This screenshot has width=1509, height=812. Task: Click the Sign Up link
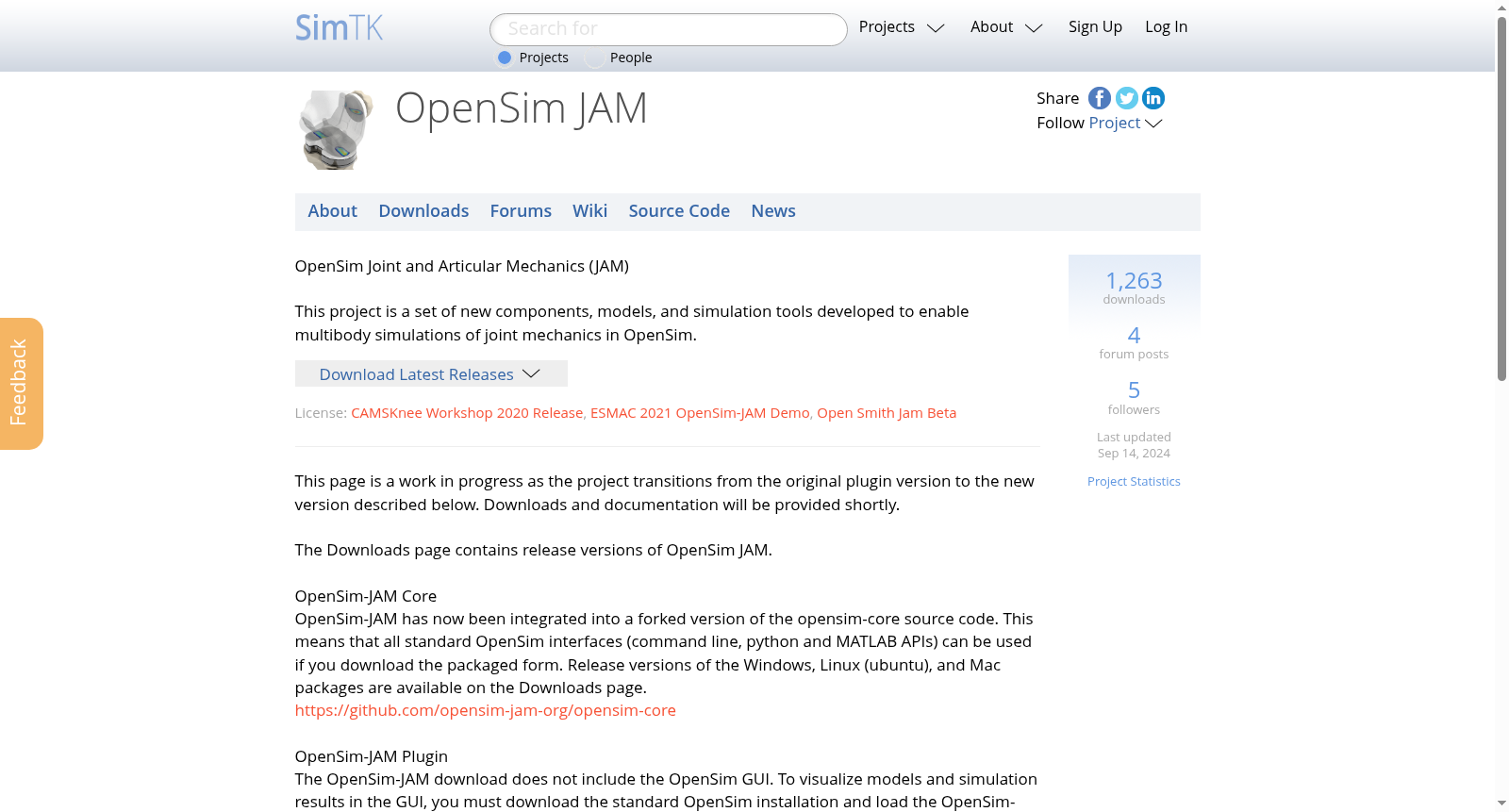(1095, 27)
